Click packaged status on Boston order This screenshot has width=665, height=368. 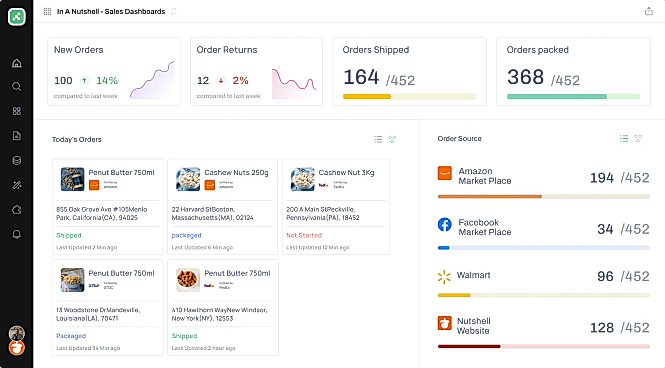tap(186, 235)
